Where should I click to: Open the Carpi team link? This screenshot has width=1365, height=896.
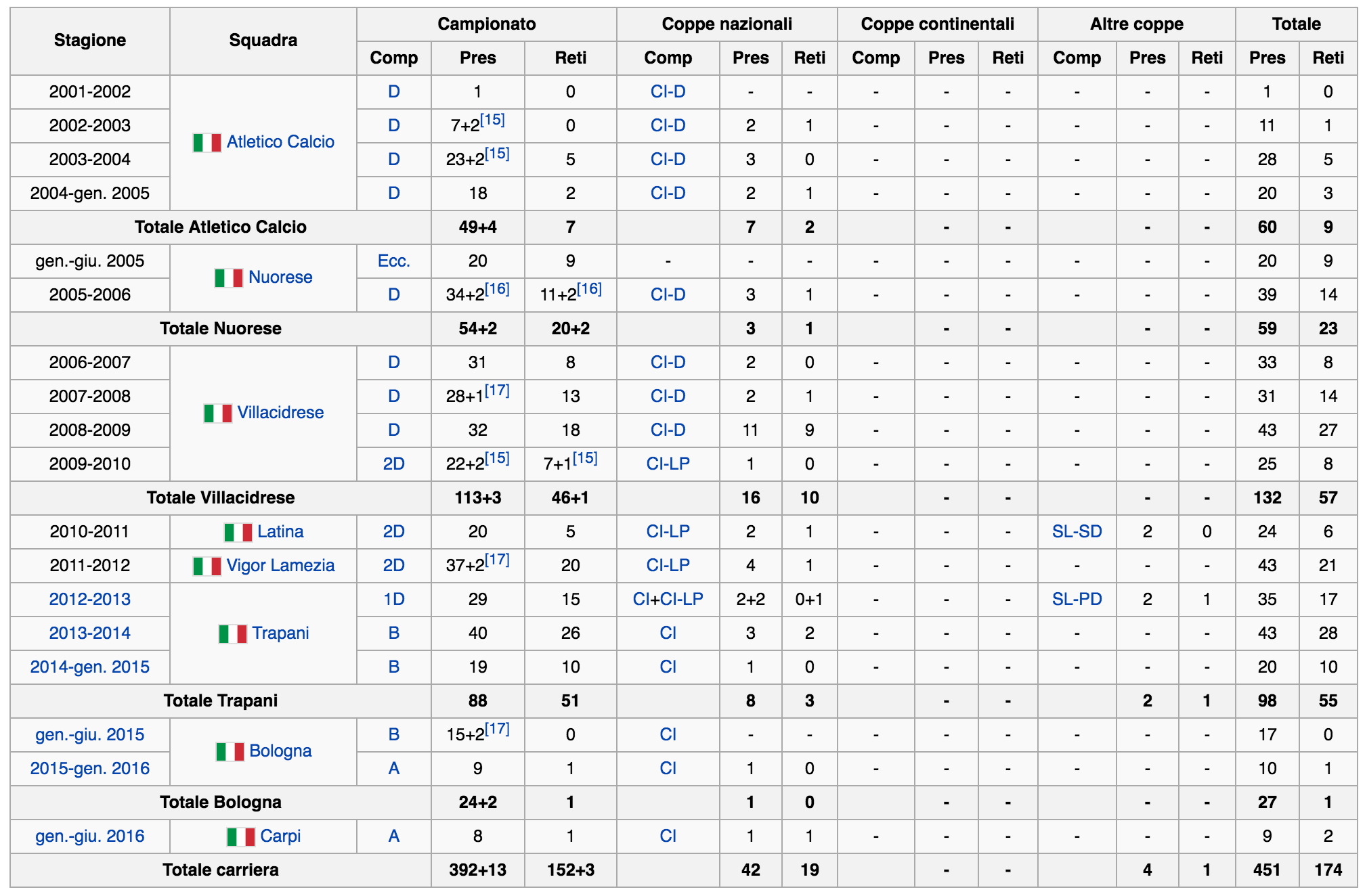pos(280,836)
